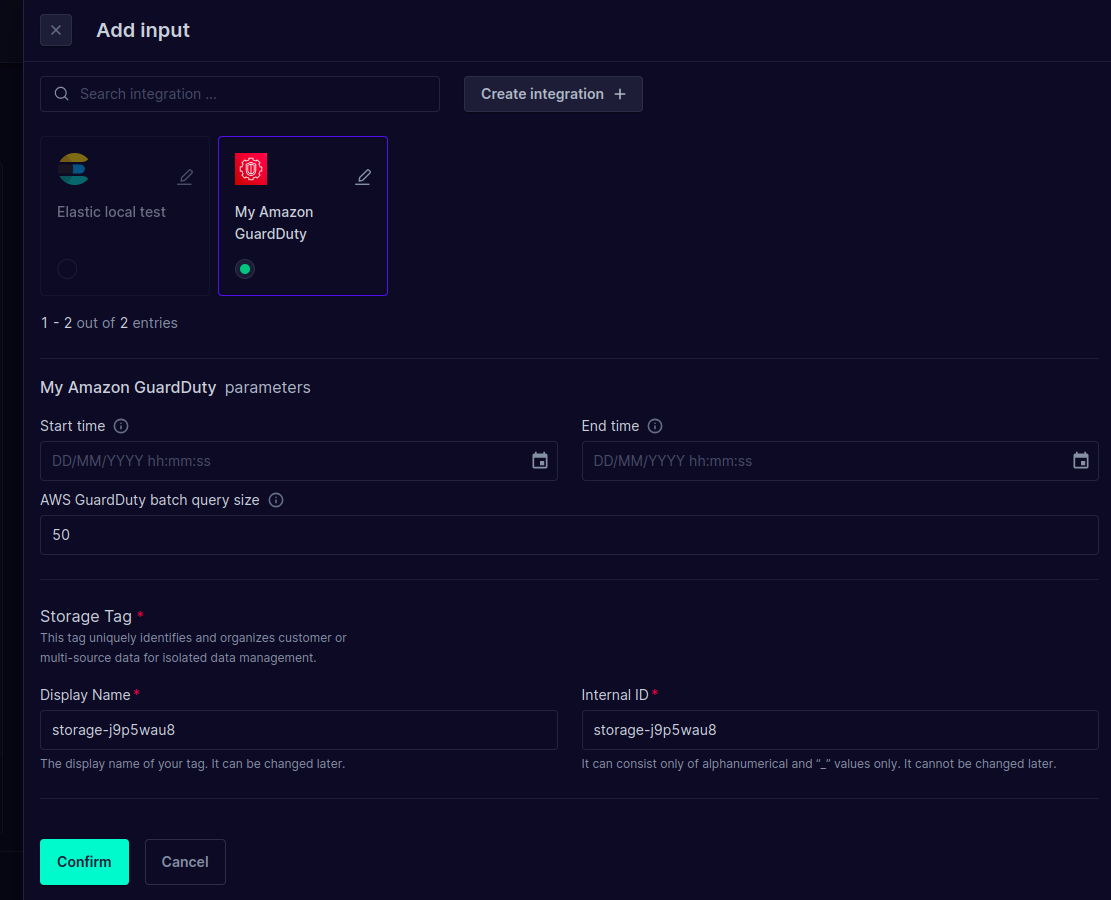Edit the My Amazon GuardDuty integration

click(363, 176)
